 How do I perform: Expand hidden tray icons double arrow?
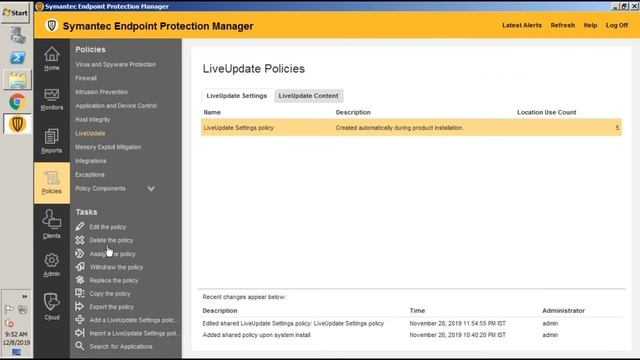tap(24, 296)
